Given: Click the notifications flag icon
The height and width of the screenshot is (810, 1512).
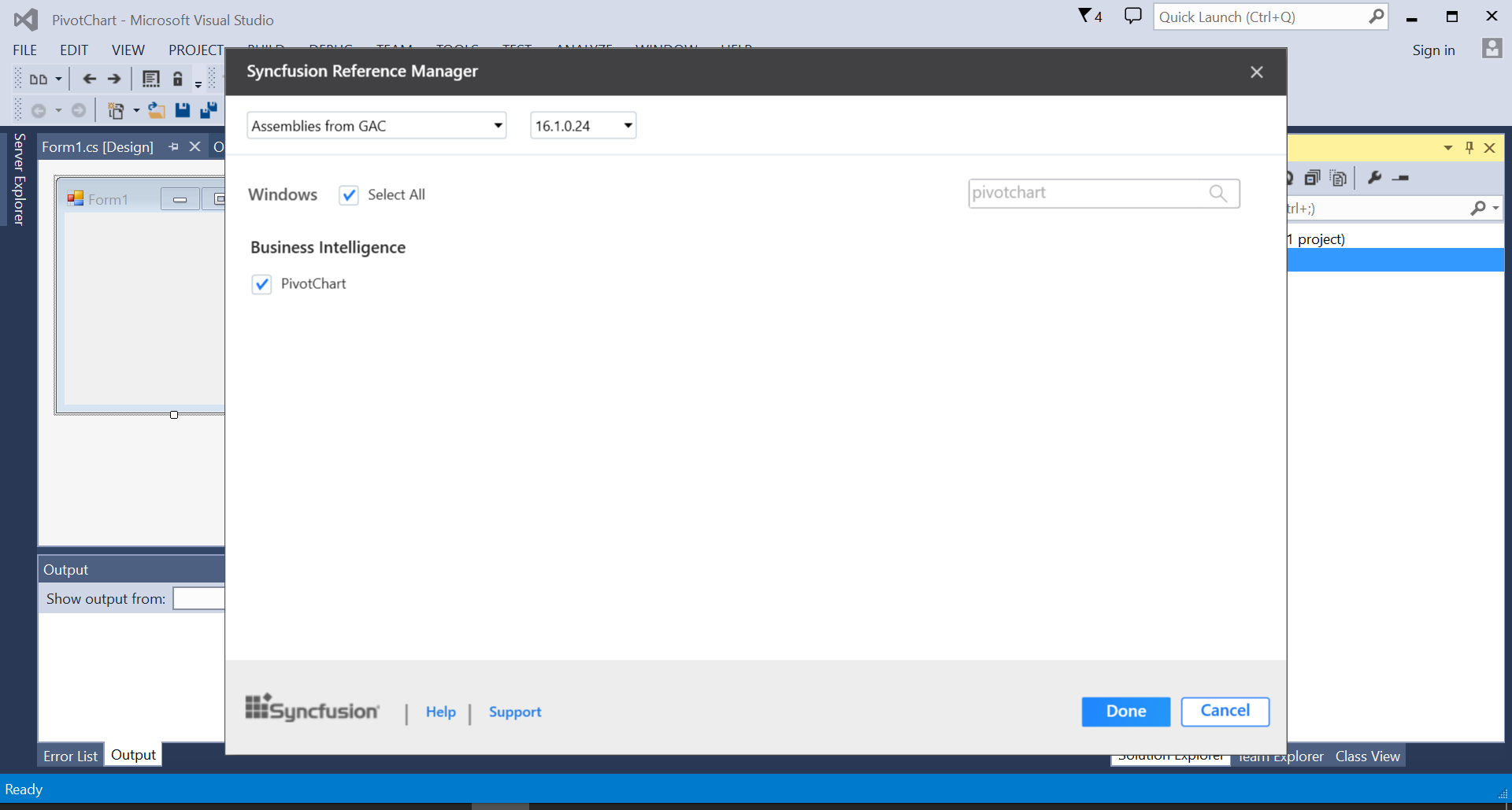Looking at the screenshot, I should click(x=1085, y=16).
